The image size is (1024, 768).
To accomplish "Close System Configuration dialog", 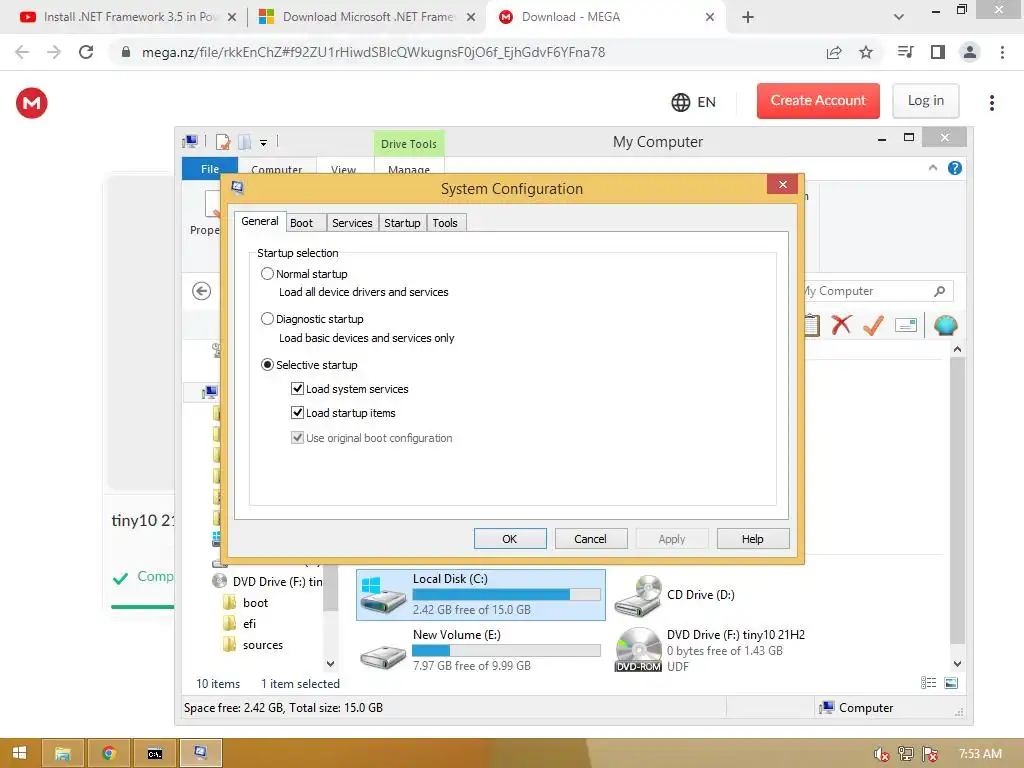I will (x=782, y=184).
